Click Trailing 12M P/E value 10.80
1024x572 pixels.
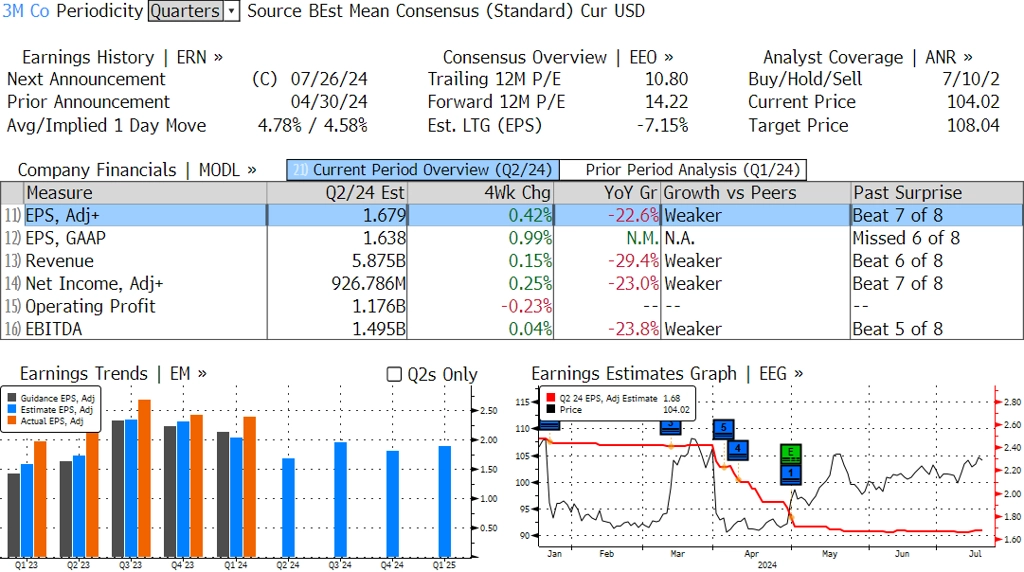pos(667,79)
